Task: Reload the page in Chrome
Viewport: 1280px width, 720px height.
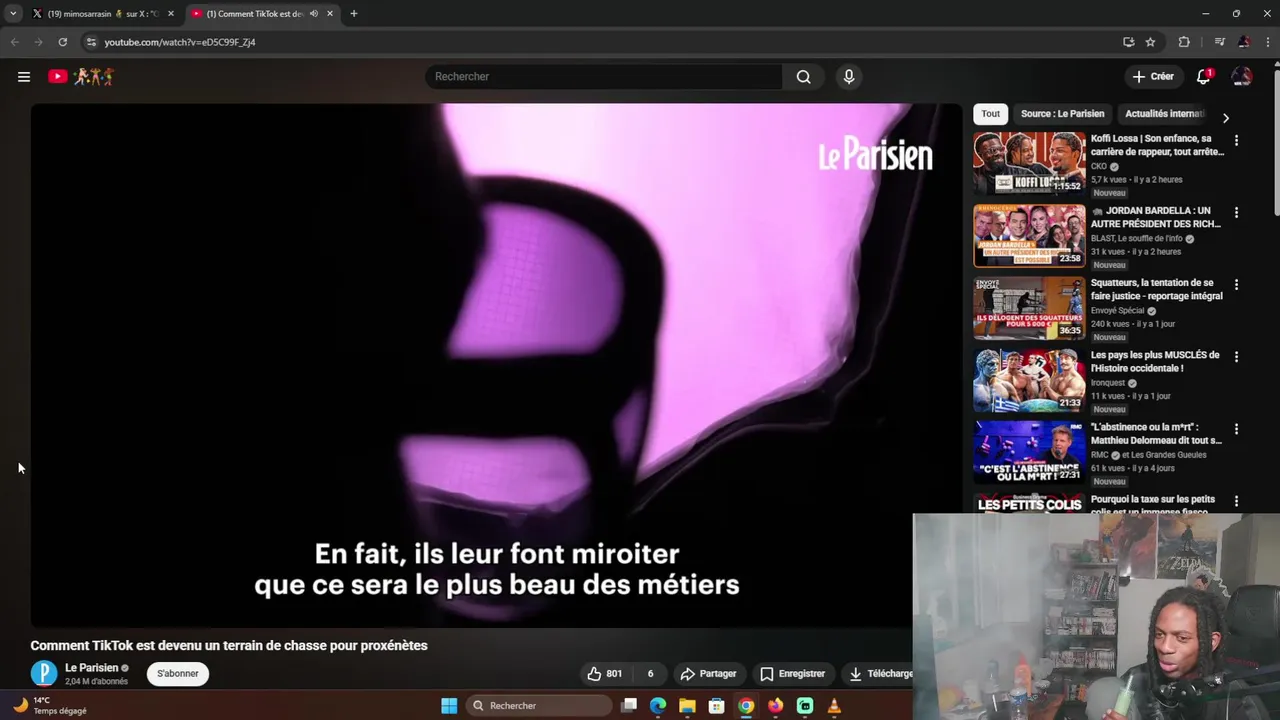Action: (x=62, y=42)
